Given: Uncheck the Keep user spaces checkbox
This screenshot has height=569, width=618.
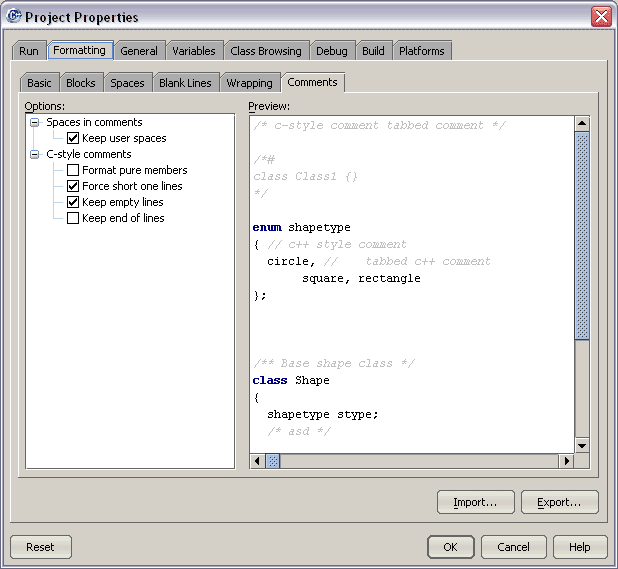Looking at the screenshot, I should click(x=73, y=138).
